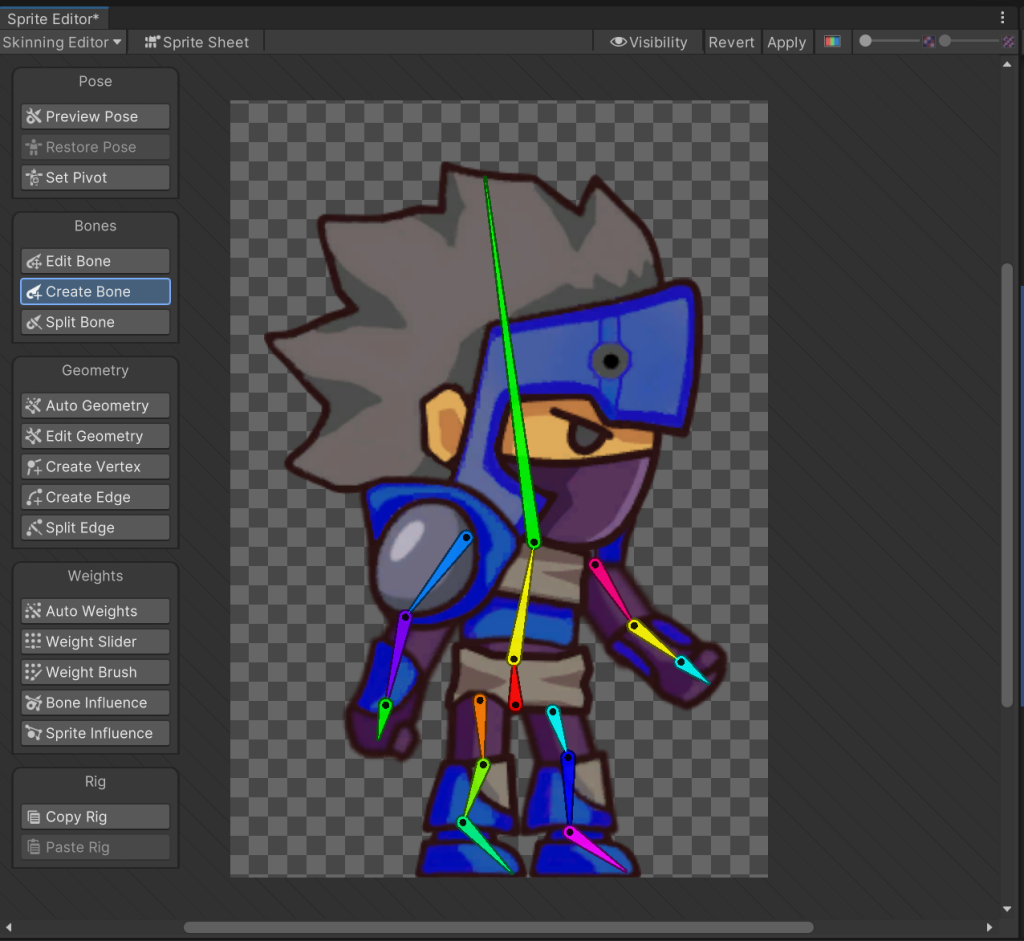The width and height of the screenshot is (1024, 941).
Task: Toggle the color/alpha view button
Action: (x=831, y=42)
